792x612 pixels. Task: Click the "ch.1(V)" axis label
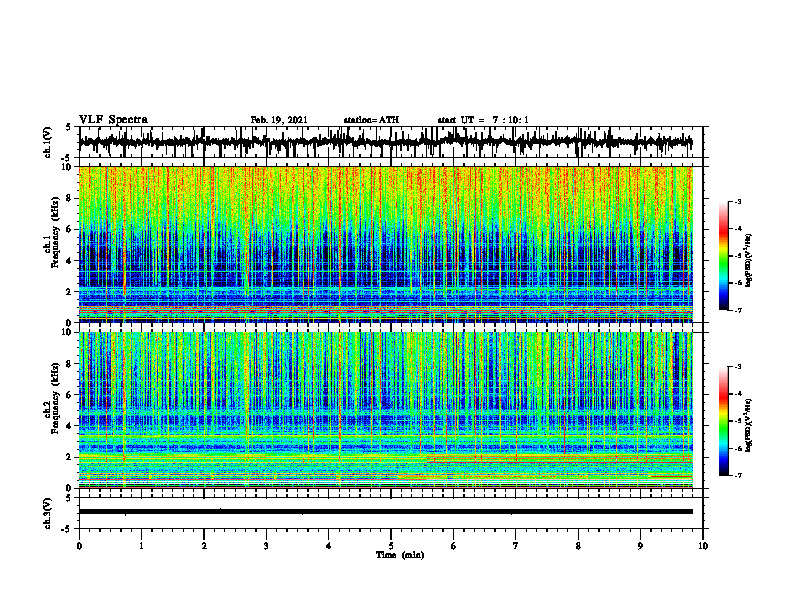(x=48, y=142)
